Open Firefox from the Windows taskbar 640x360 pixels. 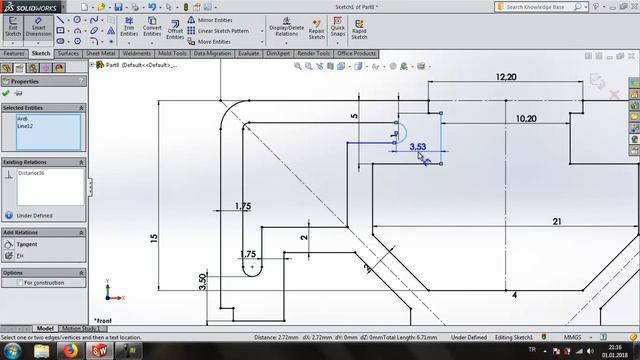[x=70, y=351]
